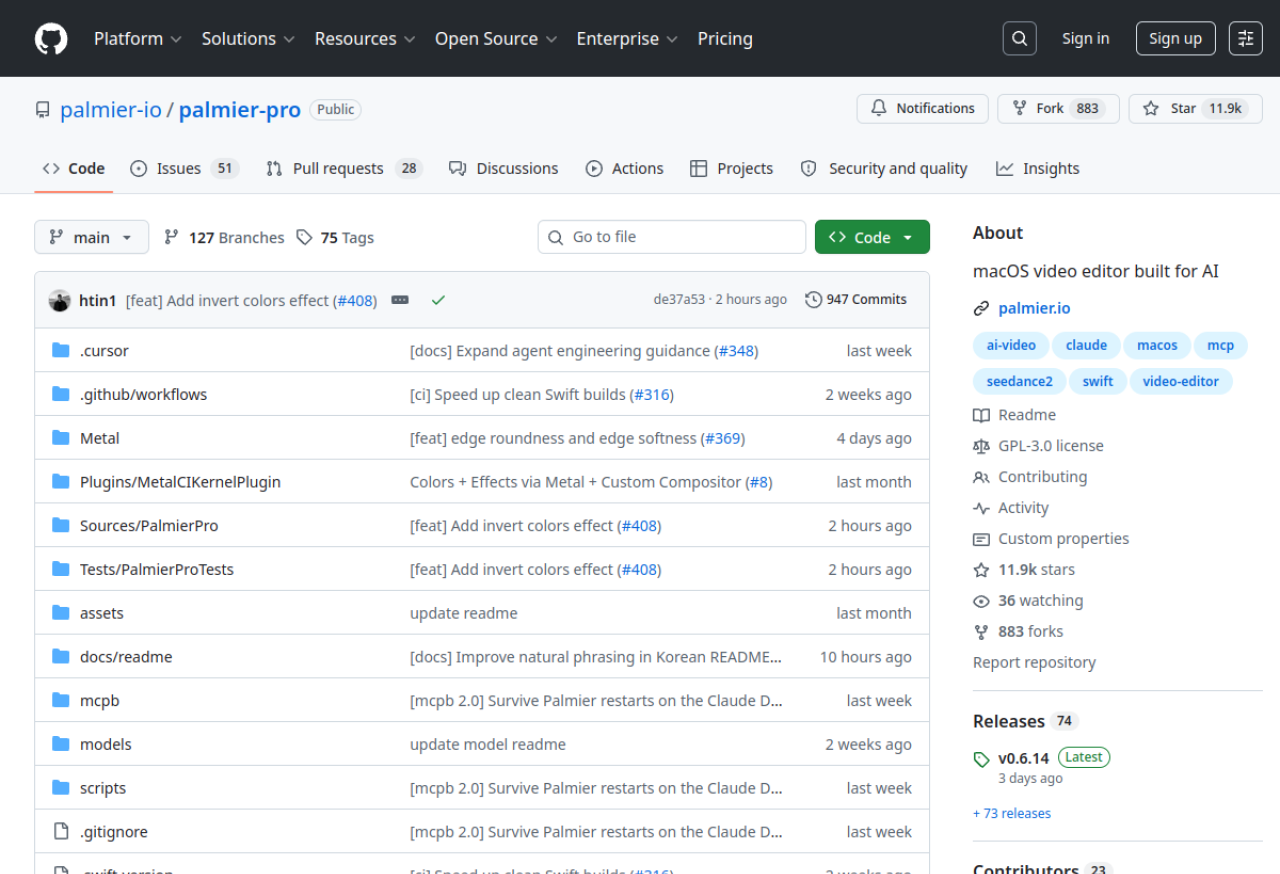1280x874 pixels.
Task: Open the Sources/PalmierPro folder
Action: (x=149, y=526)
